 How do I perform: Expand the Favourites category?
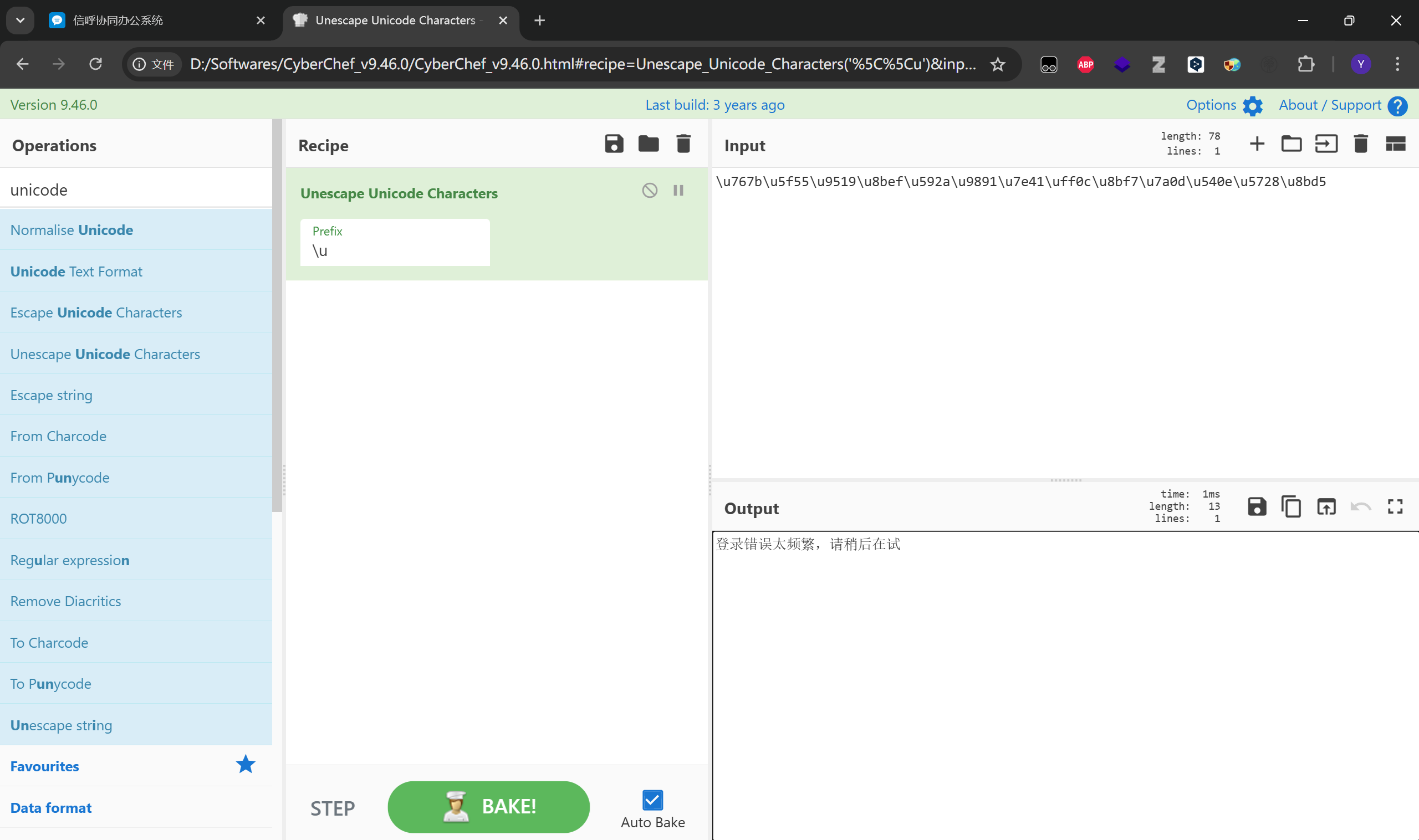pos(45,766)
